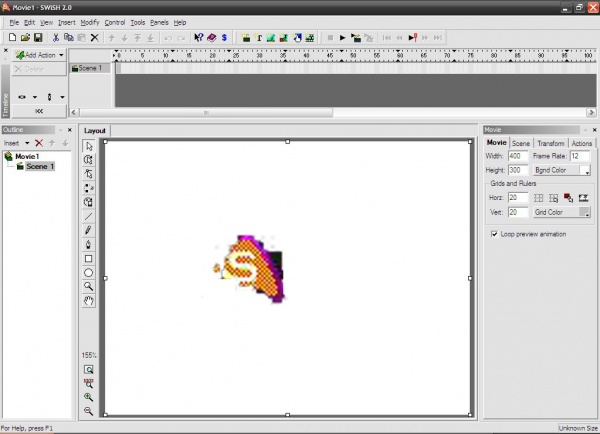The image size is (600, 434).
Task: Select the Rectangle tool
Action: 88,259
